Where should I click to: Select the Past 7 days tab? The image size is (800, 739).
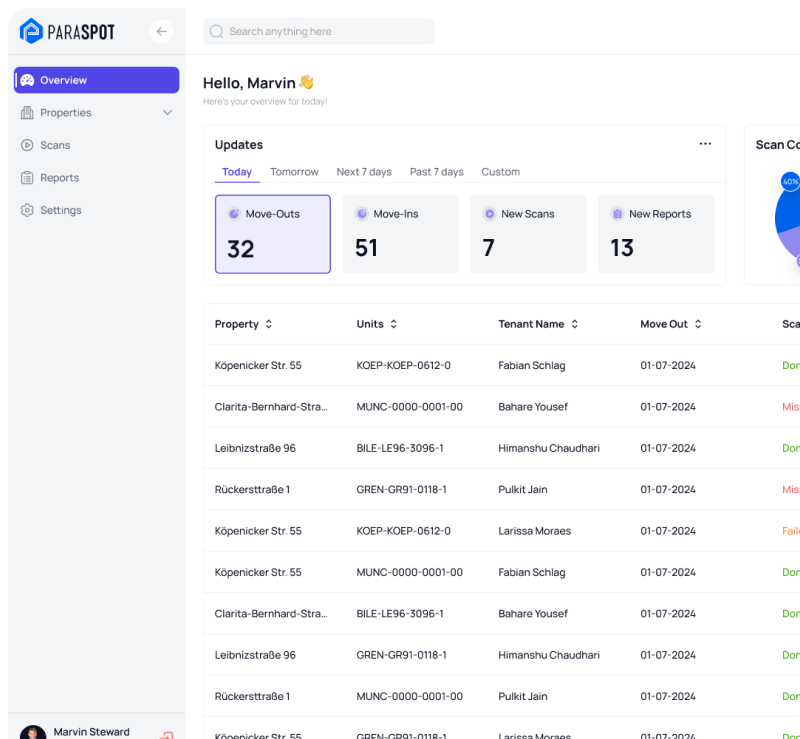pyautogui.click(x=436, y=172)
